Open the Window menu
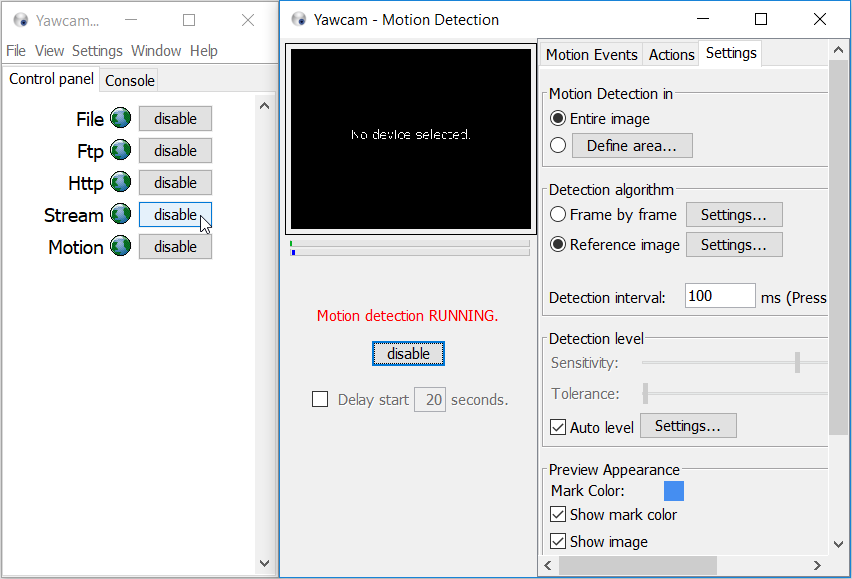The width and height of the screenshot is (852, 579). 156,51
